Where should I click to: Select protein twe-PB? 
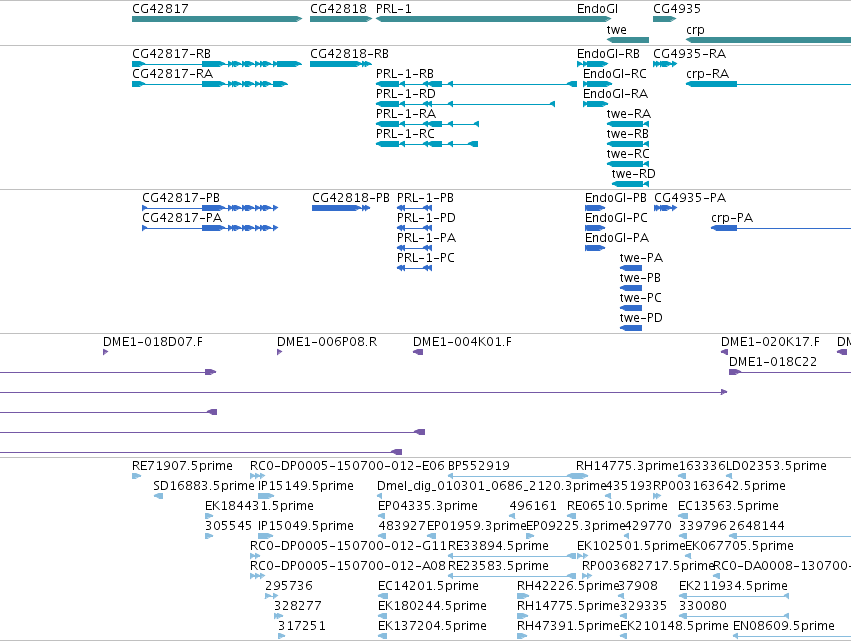tap(631, 288)
